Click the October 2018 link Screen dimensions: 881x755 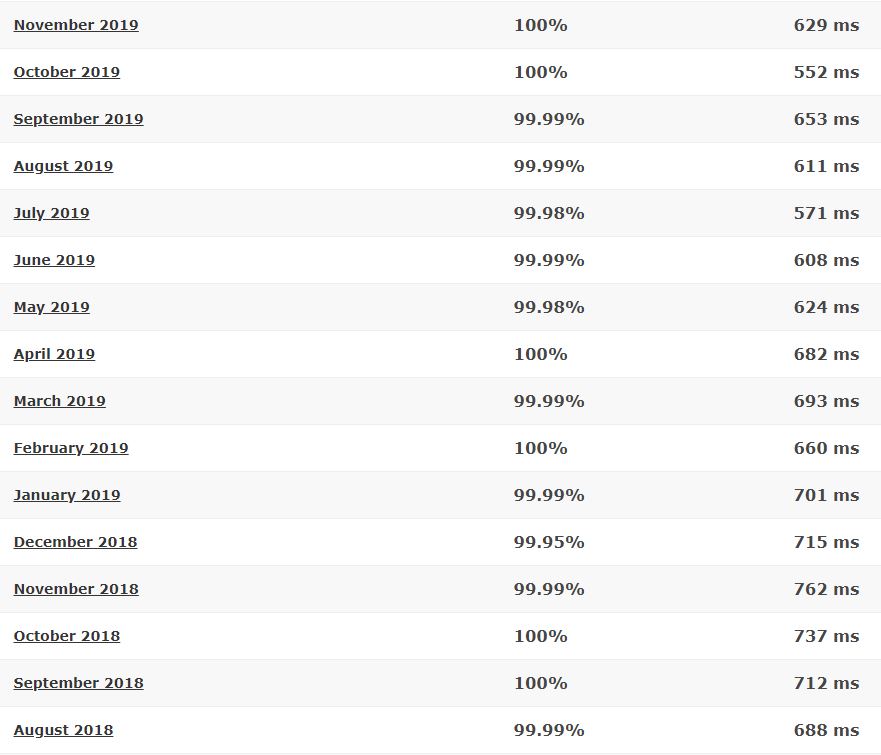[x=67, y=636]
